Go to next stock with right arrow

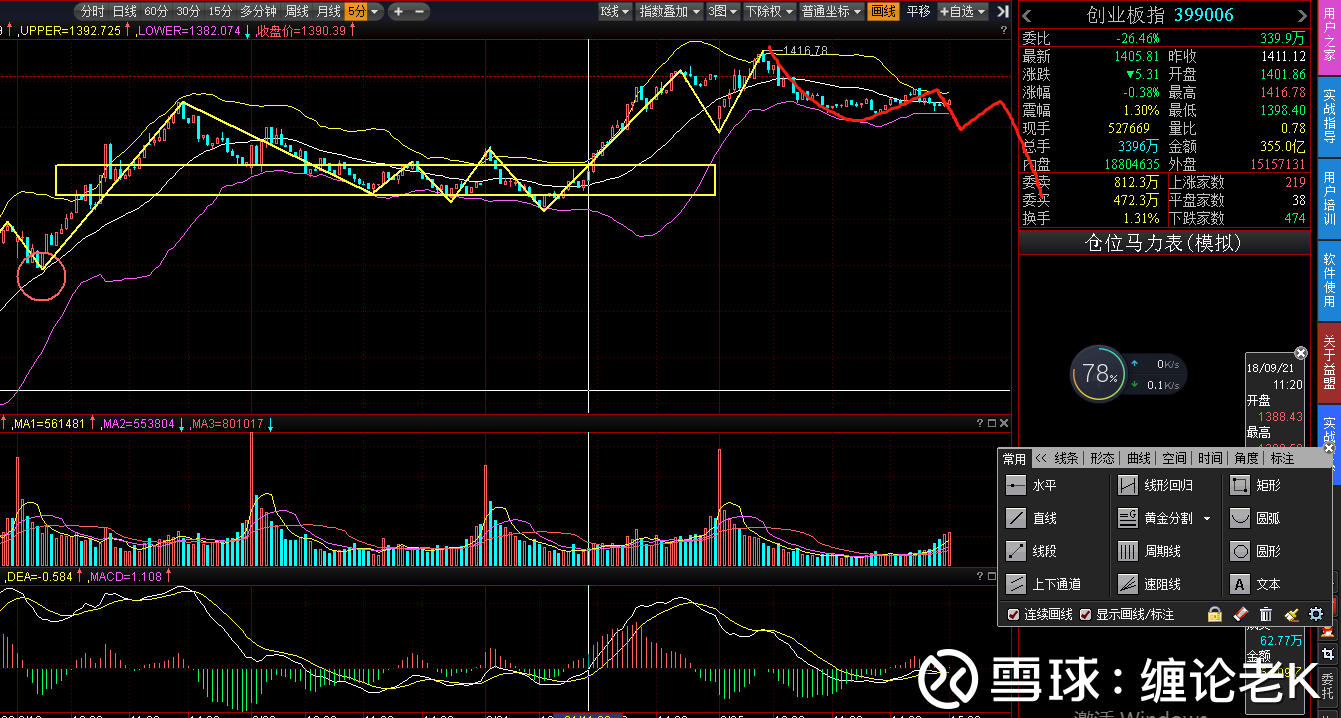click(x=1300, y=15)
